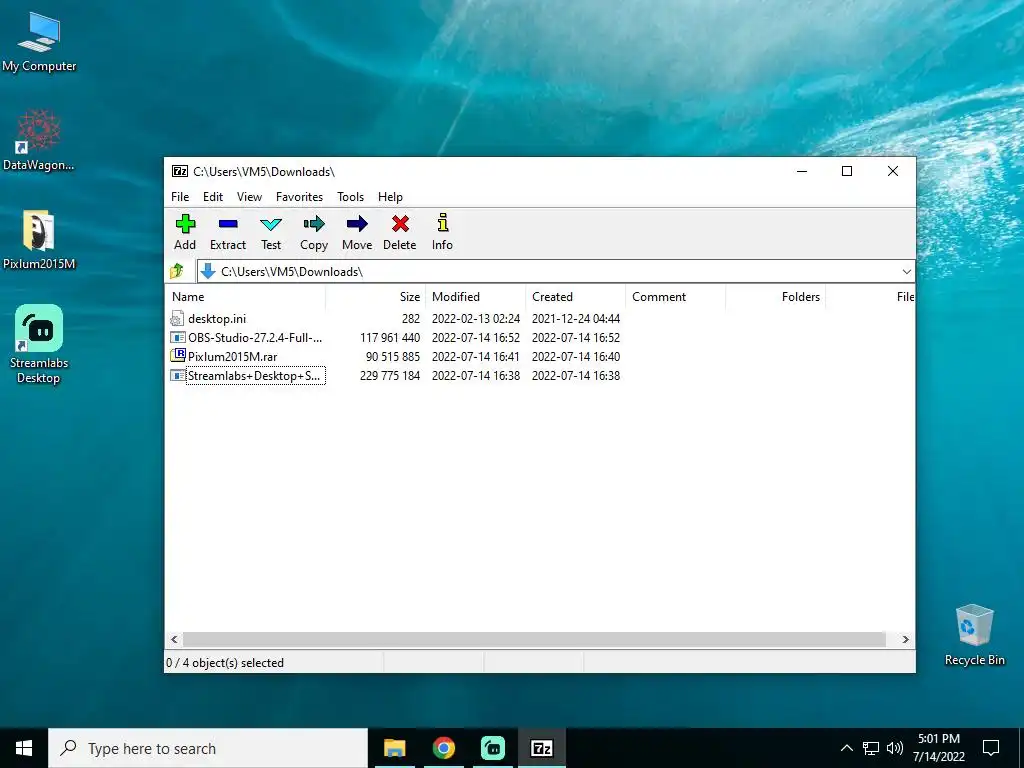Click modified date 2022-07-14 16:41
1024x768 pixels.
point(476,357)
